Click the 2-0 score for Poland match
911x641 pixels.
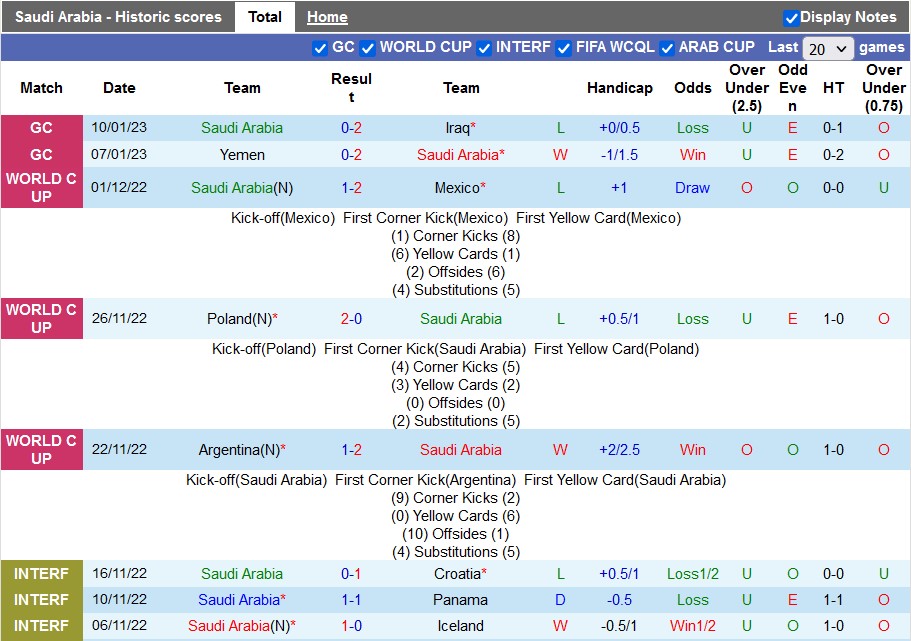(x=351, y=319)
